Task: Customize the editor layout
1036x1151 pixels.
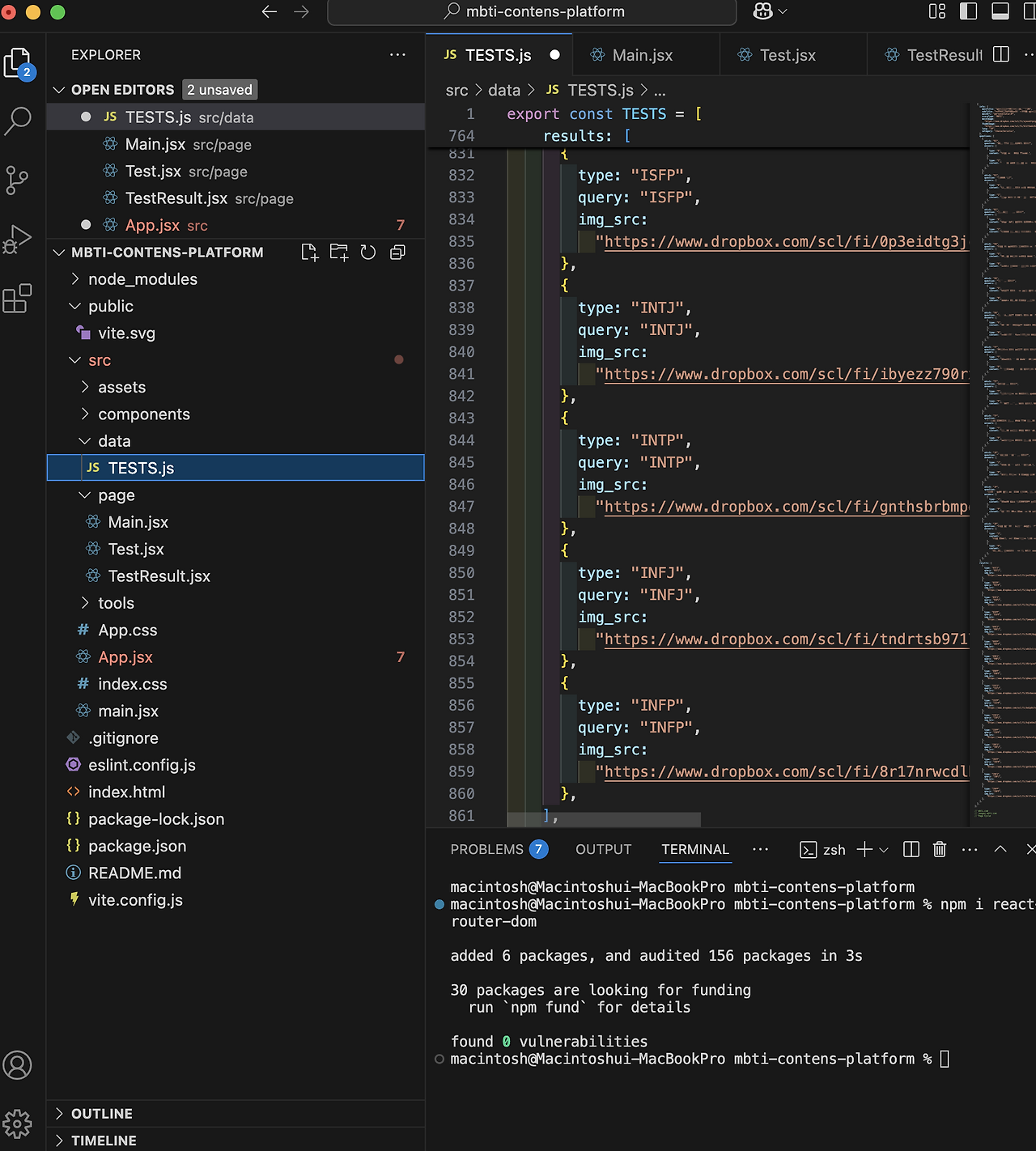Action: 937,11
